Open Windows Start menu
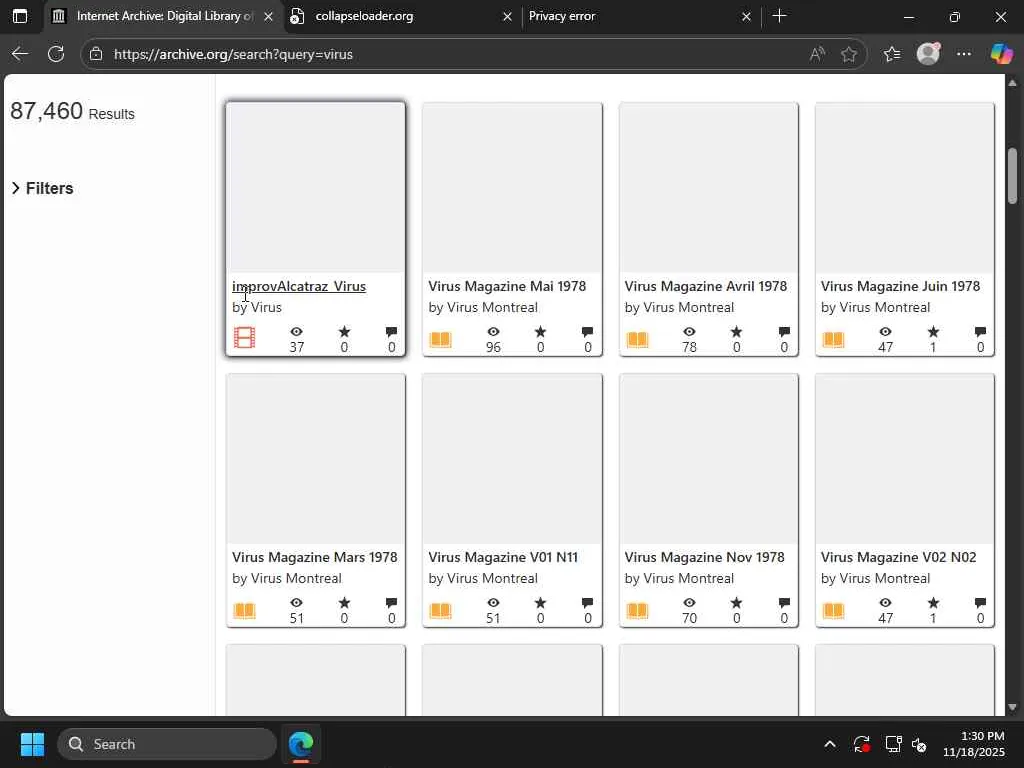This screenshot has height=768, width=1024. click(x=32, y=744)
